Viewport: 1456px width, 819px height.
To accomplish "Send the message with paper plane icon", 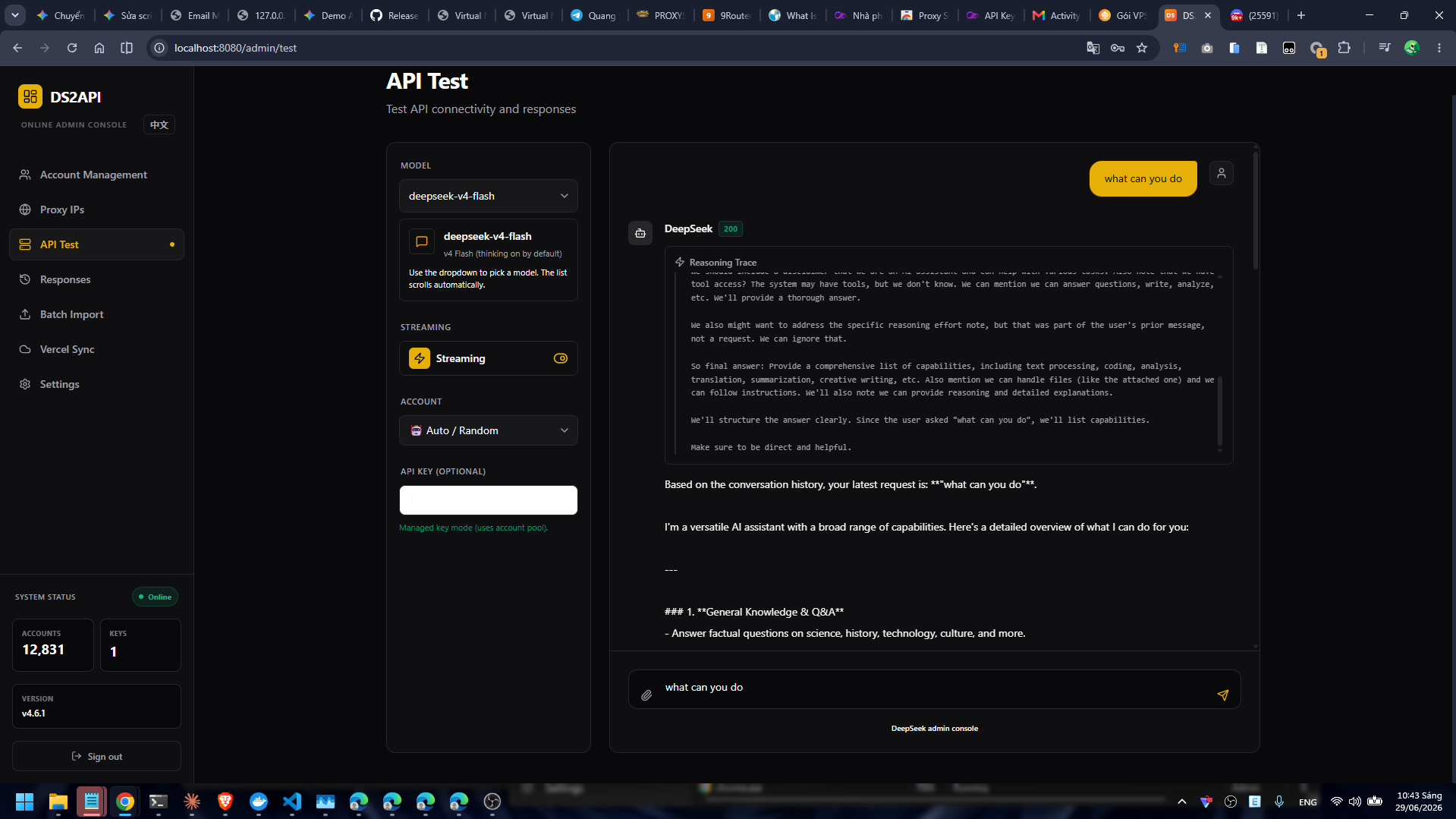I will click(x=1222, y=695).
